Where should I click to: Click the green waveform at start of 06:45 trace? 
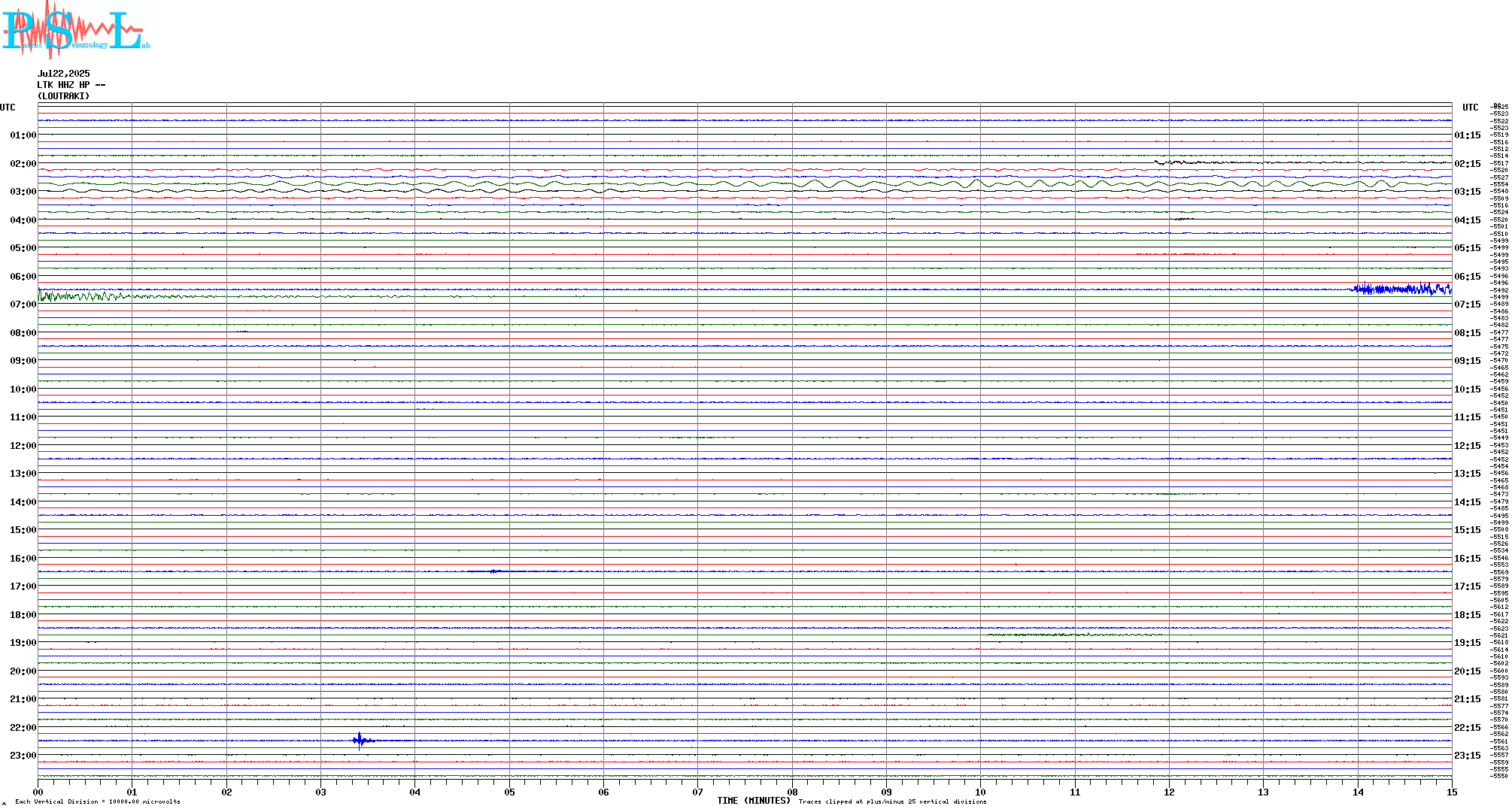pyautogui.click(x=83, y=296)
